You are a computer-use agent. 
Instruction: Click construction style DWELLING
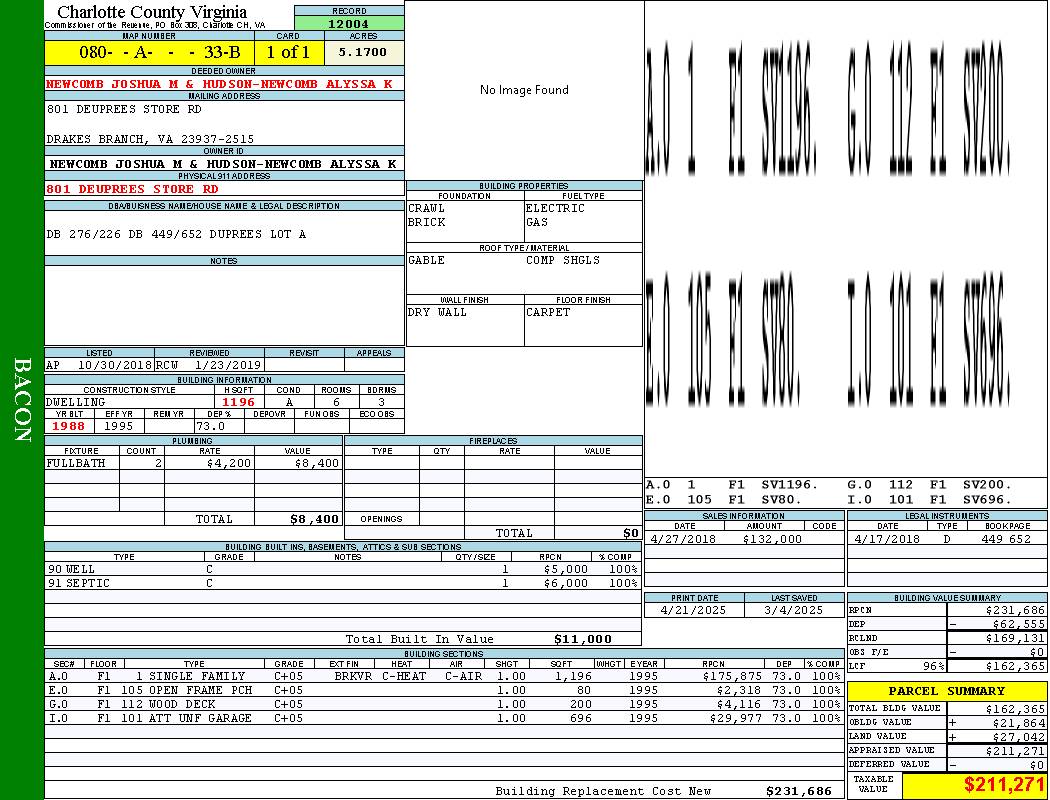coord(76,402)
